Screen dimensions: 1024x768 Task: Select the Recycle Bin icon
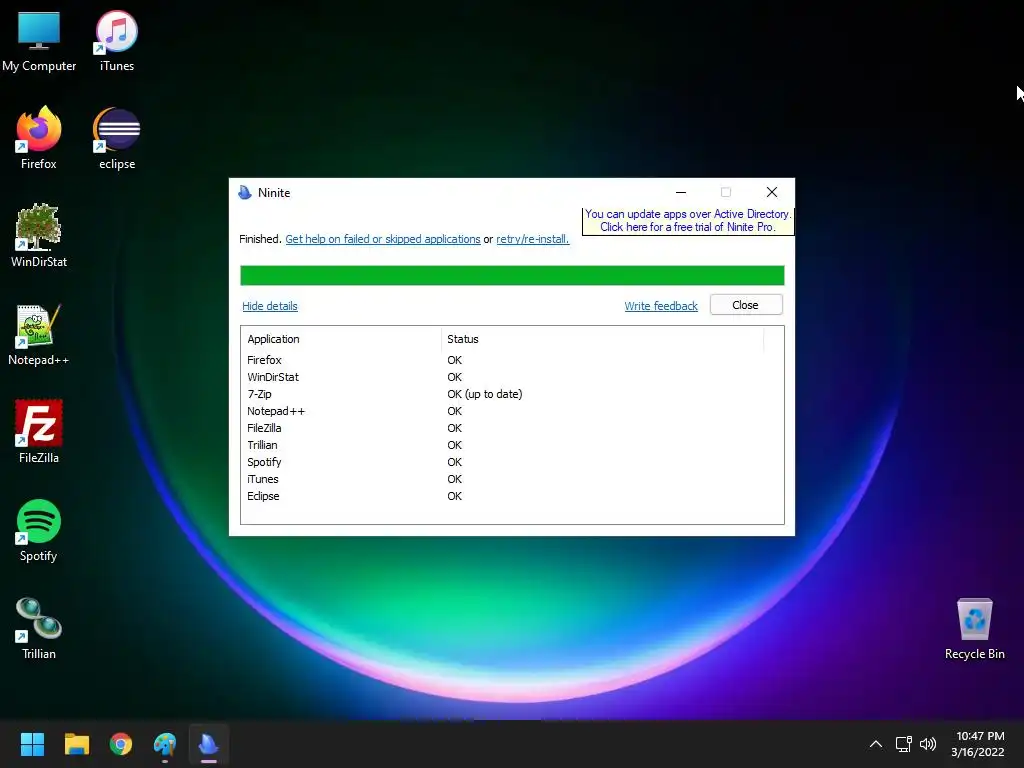974,628
